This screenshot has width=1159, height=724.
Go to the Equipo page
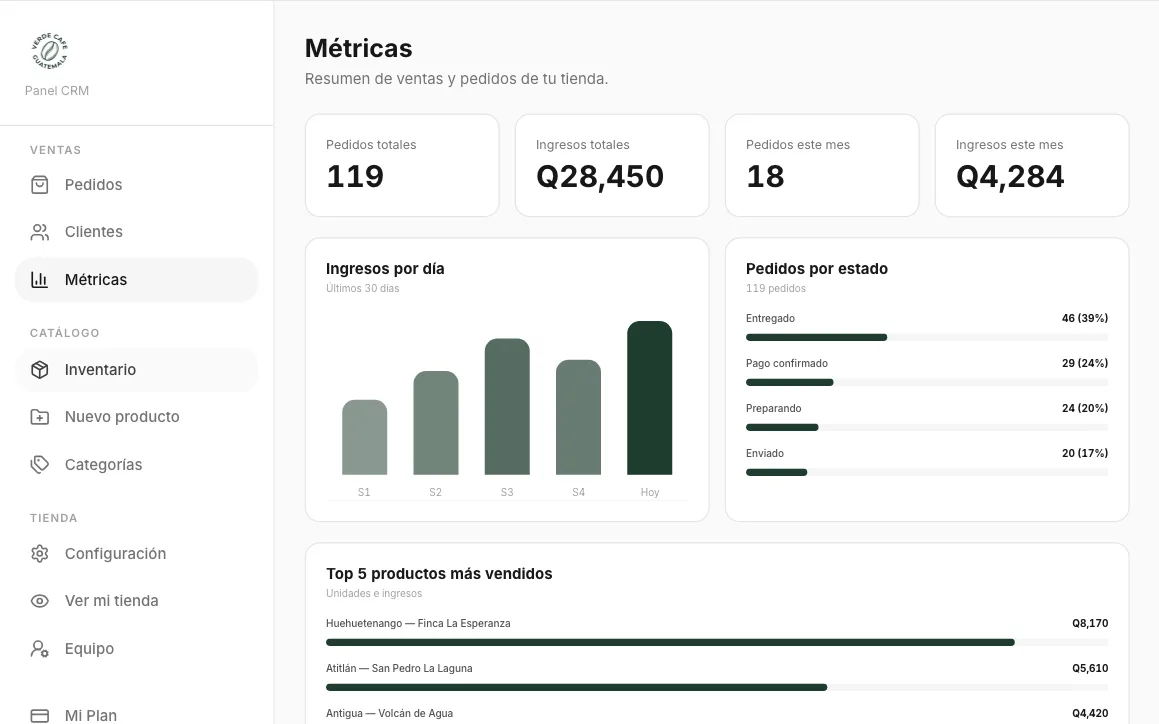[137, 649]
